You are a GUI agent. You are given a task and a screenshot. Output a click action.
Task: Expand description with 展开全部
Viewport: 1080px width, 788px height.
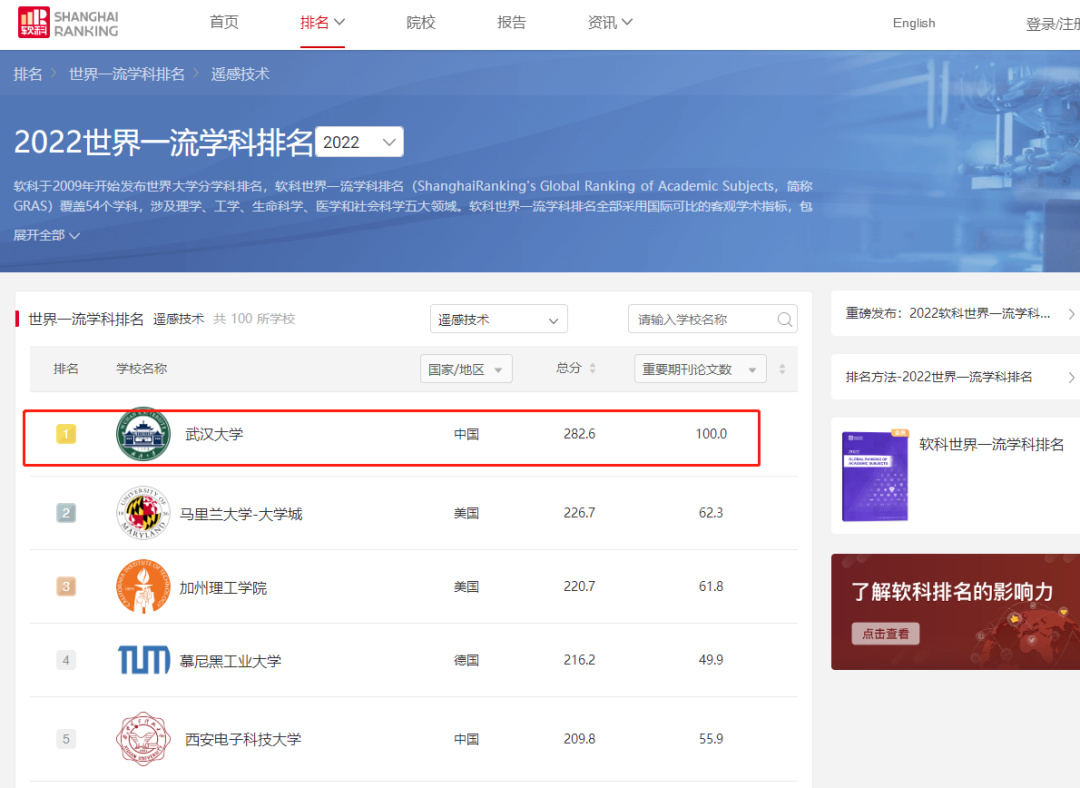[46, 236]
